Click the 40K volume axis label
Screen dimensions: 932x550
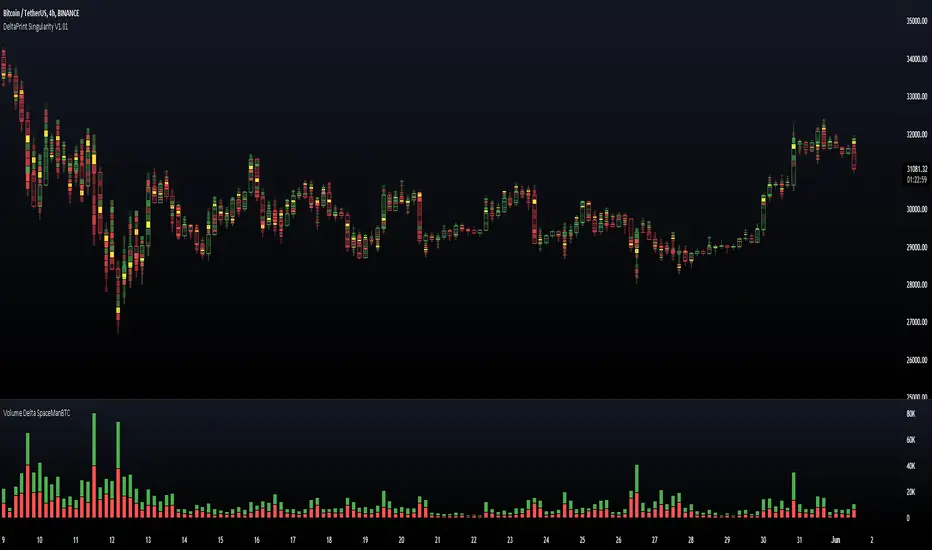[x=911, y=466]
